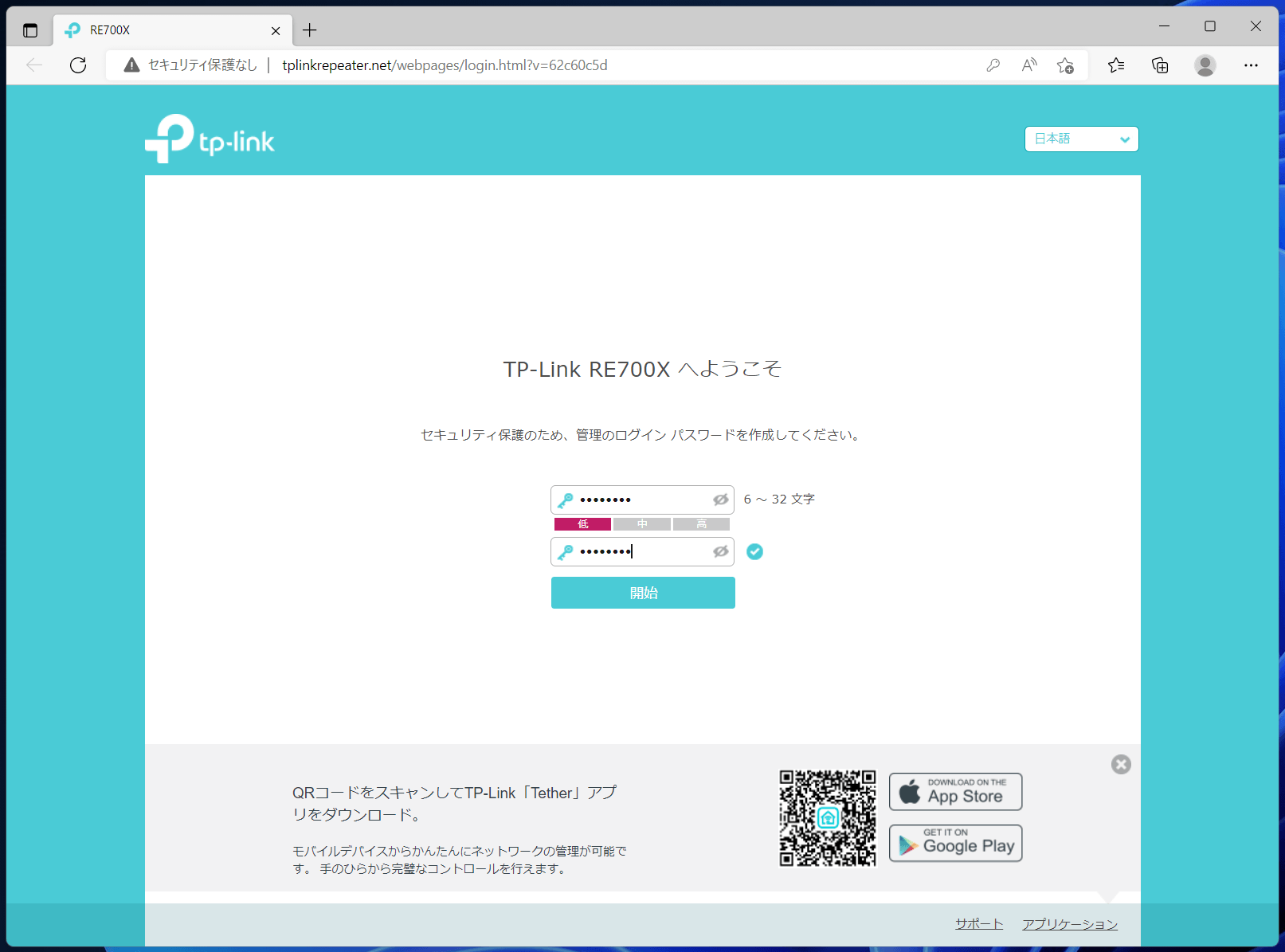Click the 中 password strength indicator
Image resolution: width=1285 pixels, height=952 pixels.
(642, 524)
